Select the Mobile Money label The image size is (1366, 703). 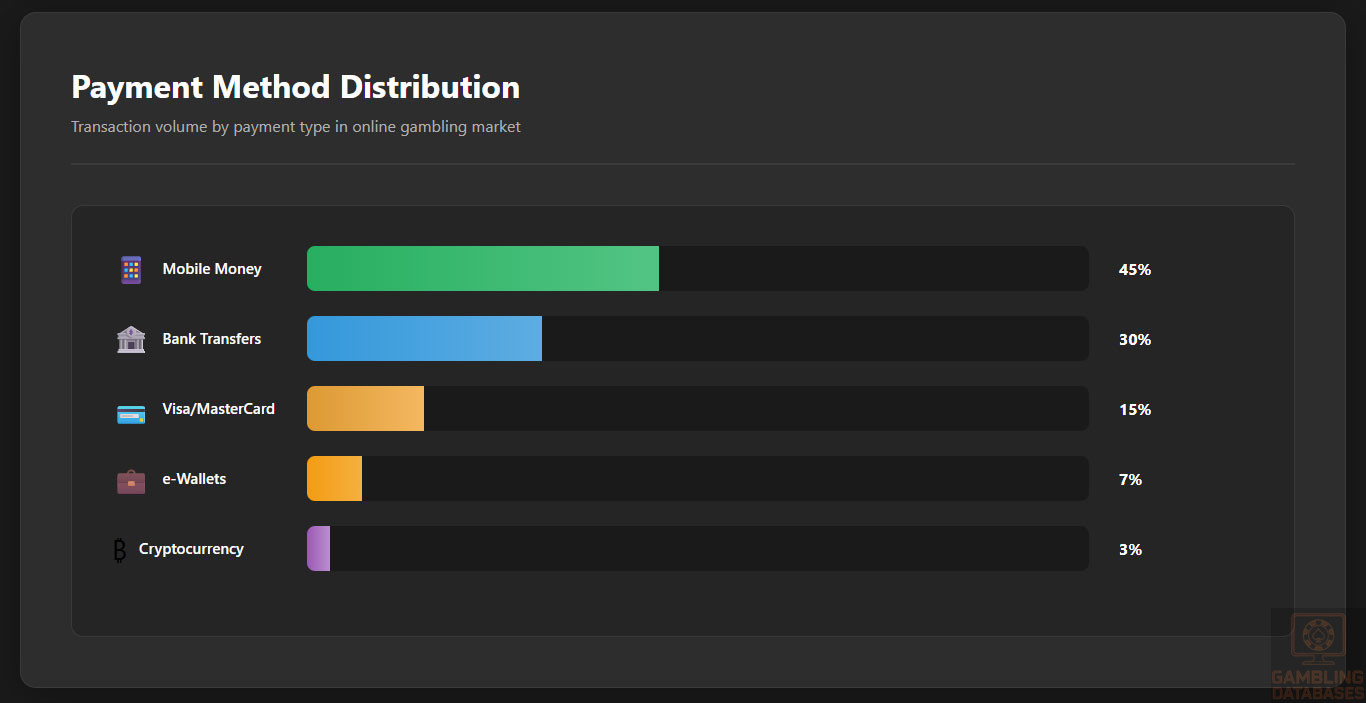(212, 269)
